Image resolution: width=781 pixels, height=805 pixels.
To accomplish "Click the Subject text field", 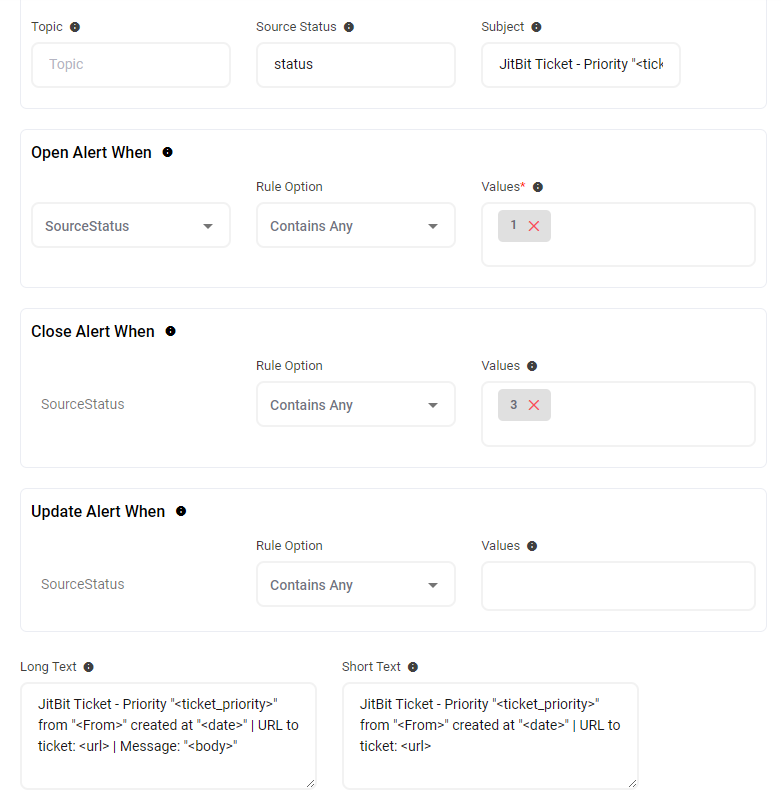I will pos(580,65).
